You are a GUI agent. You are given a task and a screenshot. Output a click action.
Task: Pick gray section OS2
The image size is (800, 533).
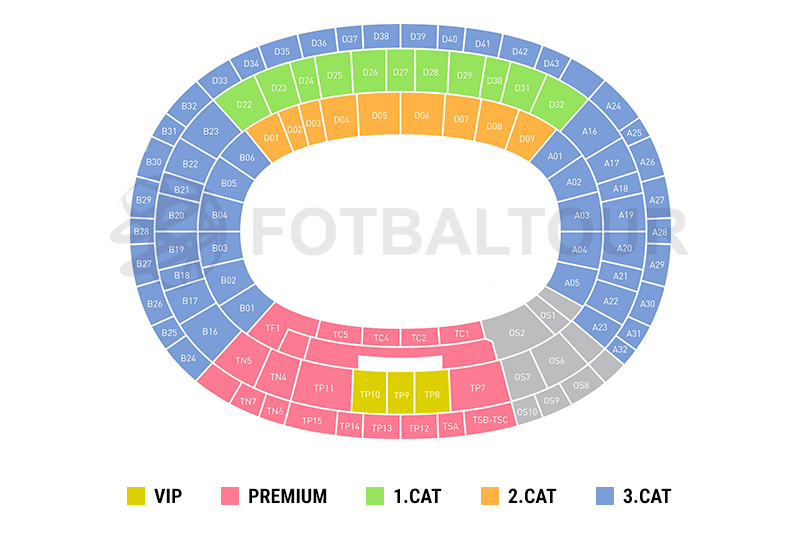coord(516,332)
